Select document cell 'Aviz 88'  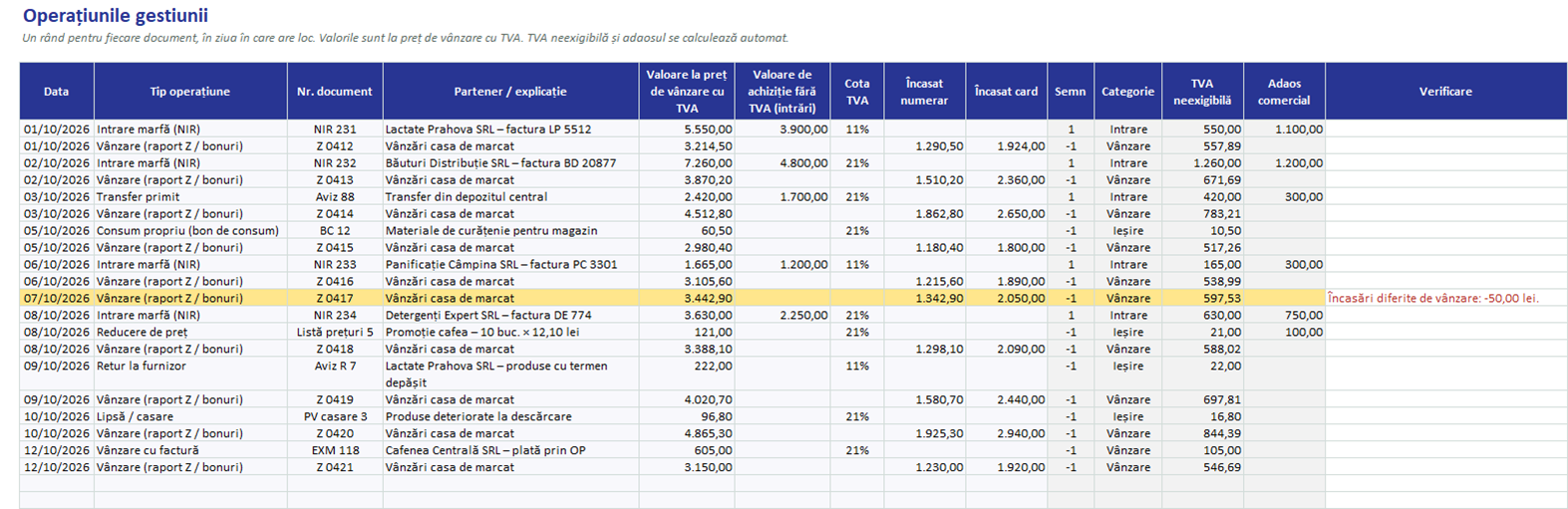335,197
